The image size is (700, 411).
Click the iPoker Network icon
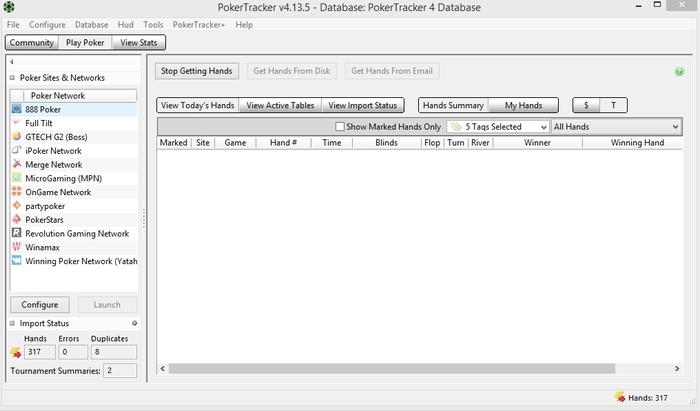(17, 150)
